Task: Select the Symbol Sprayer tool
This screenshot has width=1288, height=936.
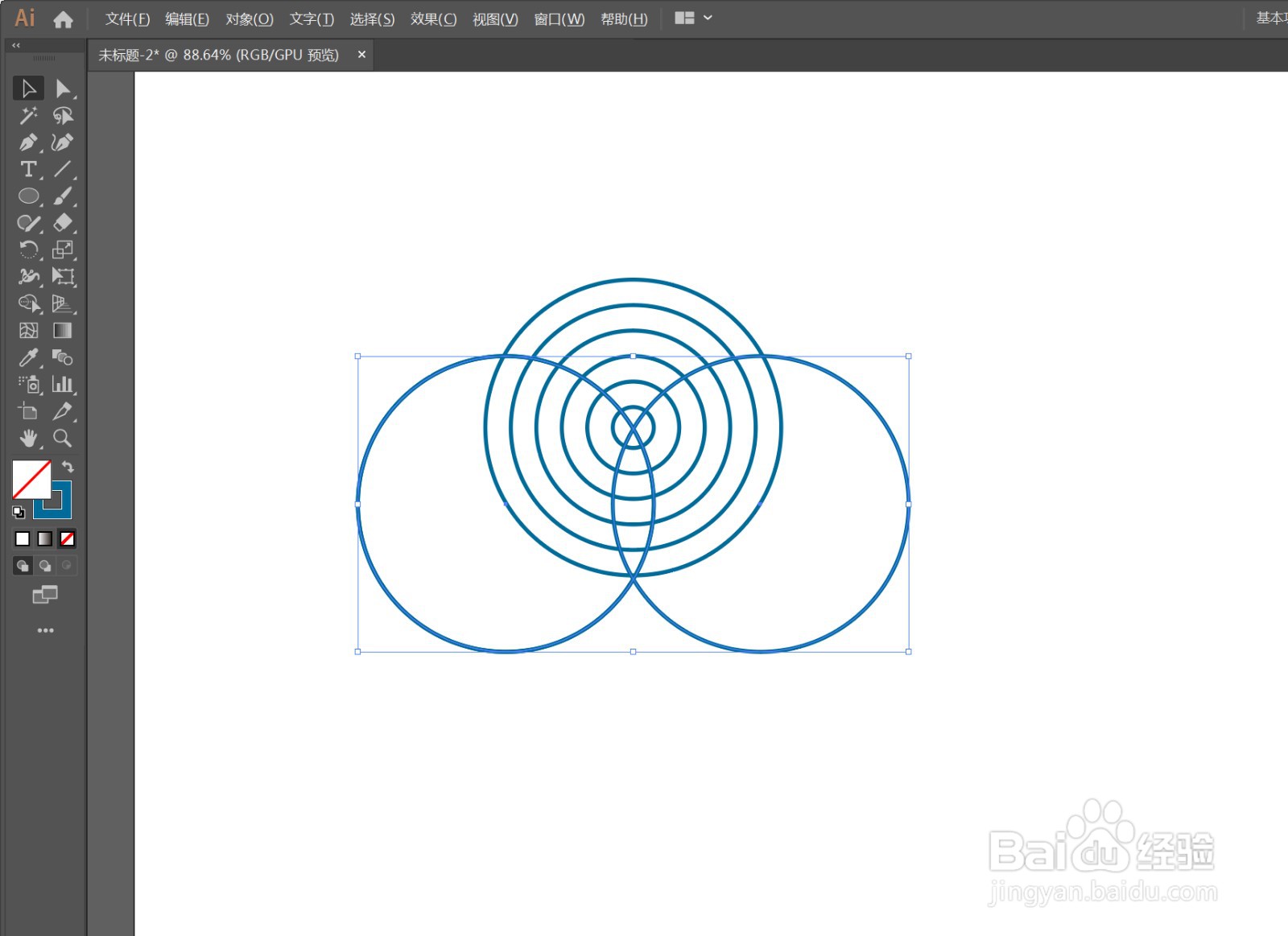Action: point(28,384)
